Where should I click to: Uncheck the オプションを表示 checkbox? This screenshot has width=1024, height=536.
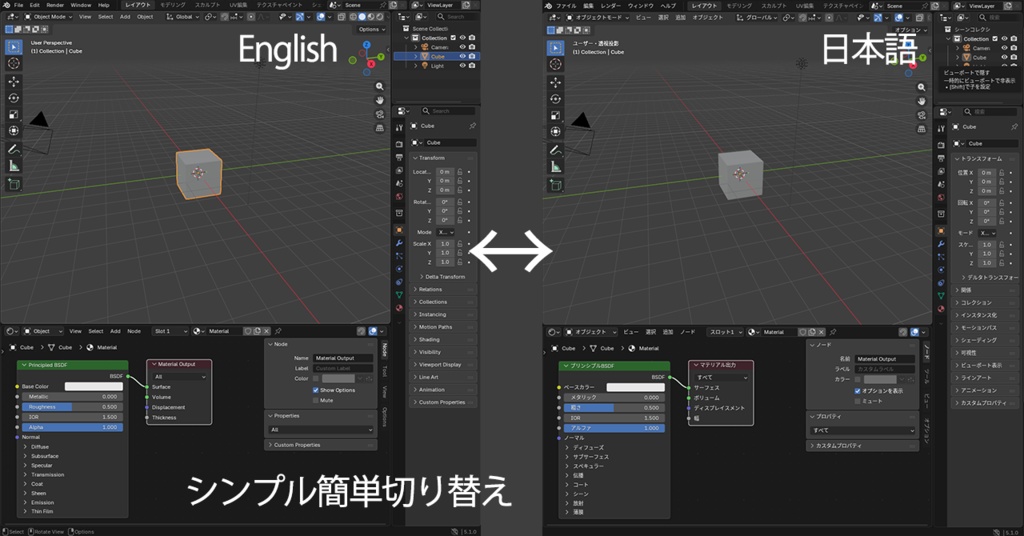coord(857,390)
